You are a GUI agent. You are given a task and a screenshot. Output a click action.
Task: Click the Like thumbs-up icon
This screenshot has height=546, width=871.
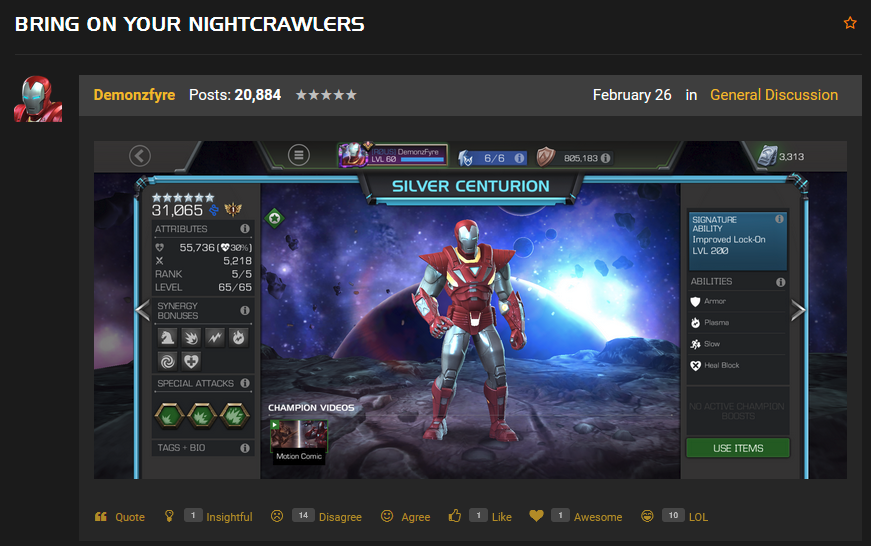coord(455,516)
